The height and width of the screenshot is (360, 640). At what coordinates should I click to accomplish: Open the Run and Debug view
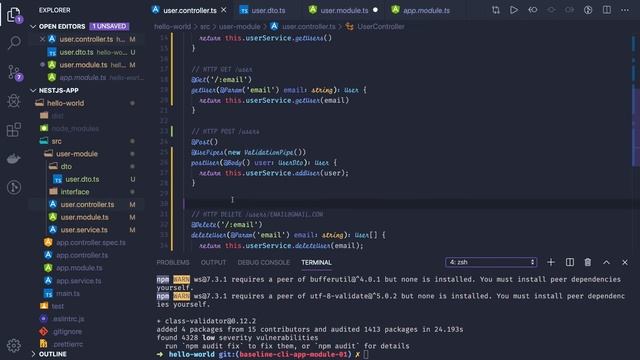(14, 101)
